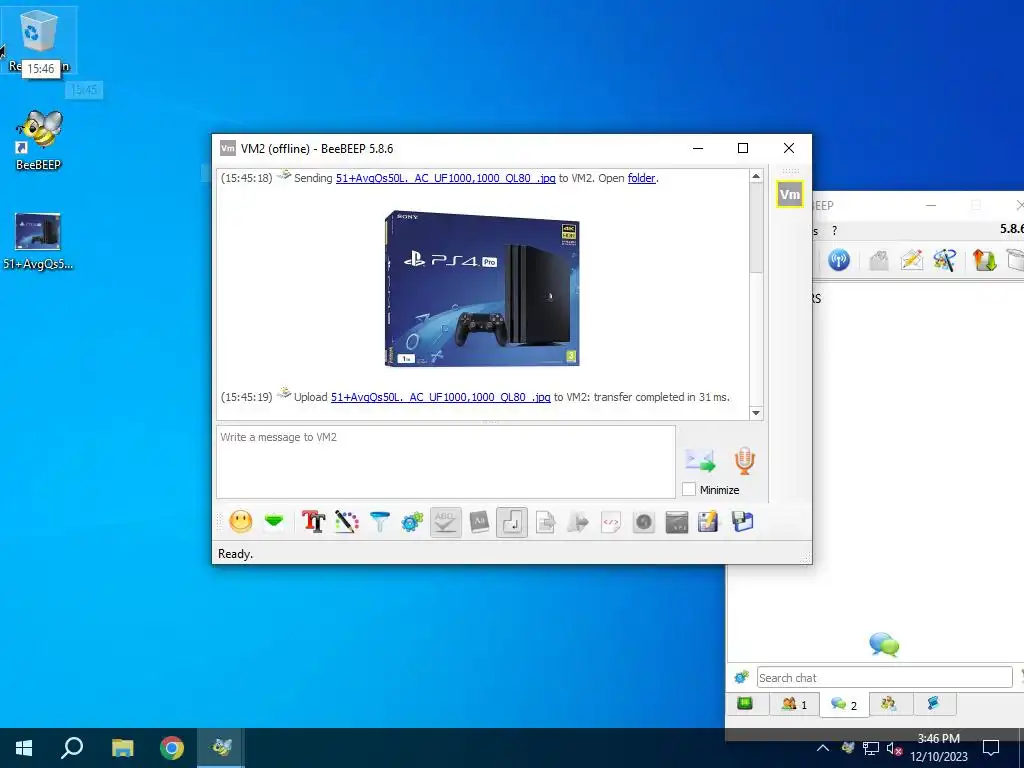1024x768 pixels.
Task: Open Windows Start menu
Action: pos(24,748)
